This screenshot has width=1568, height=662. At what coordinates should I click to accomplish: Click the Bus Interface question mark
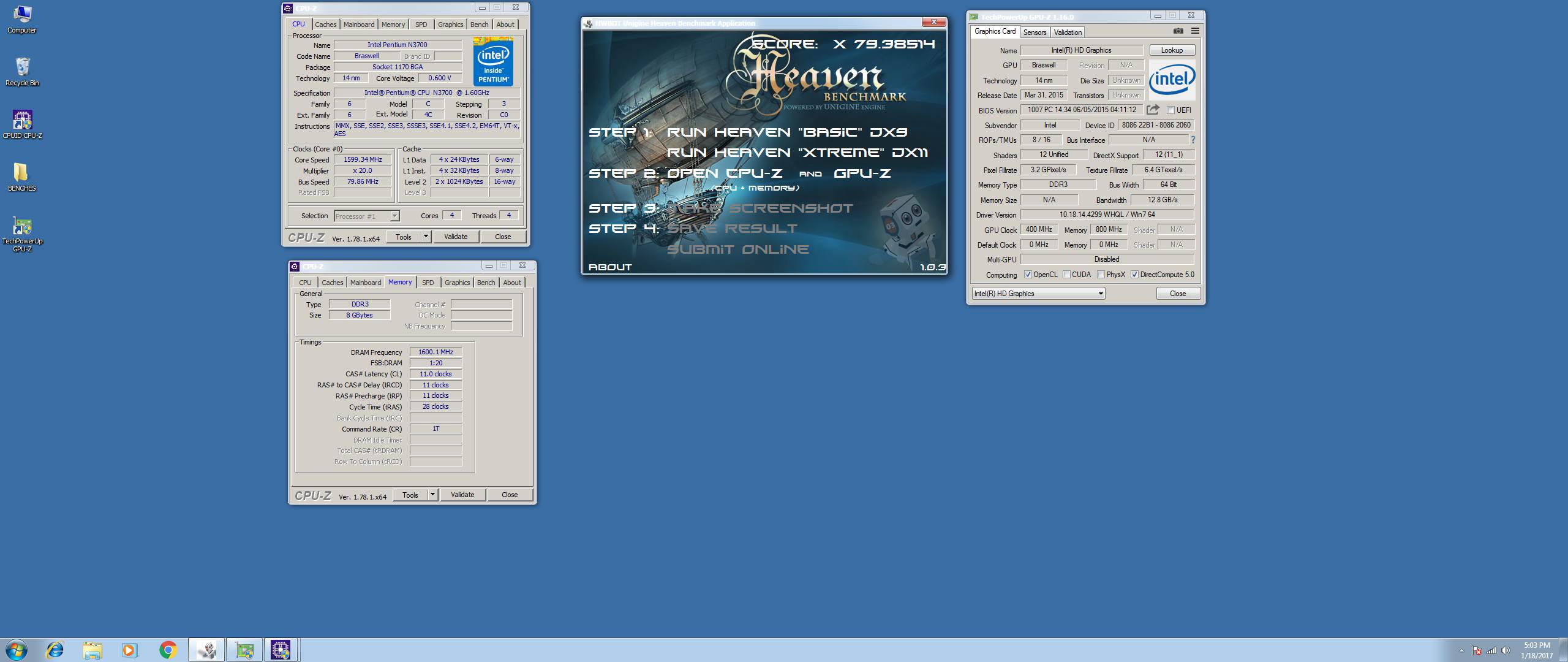point(1193,140)
